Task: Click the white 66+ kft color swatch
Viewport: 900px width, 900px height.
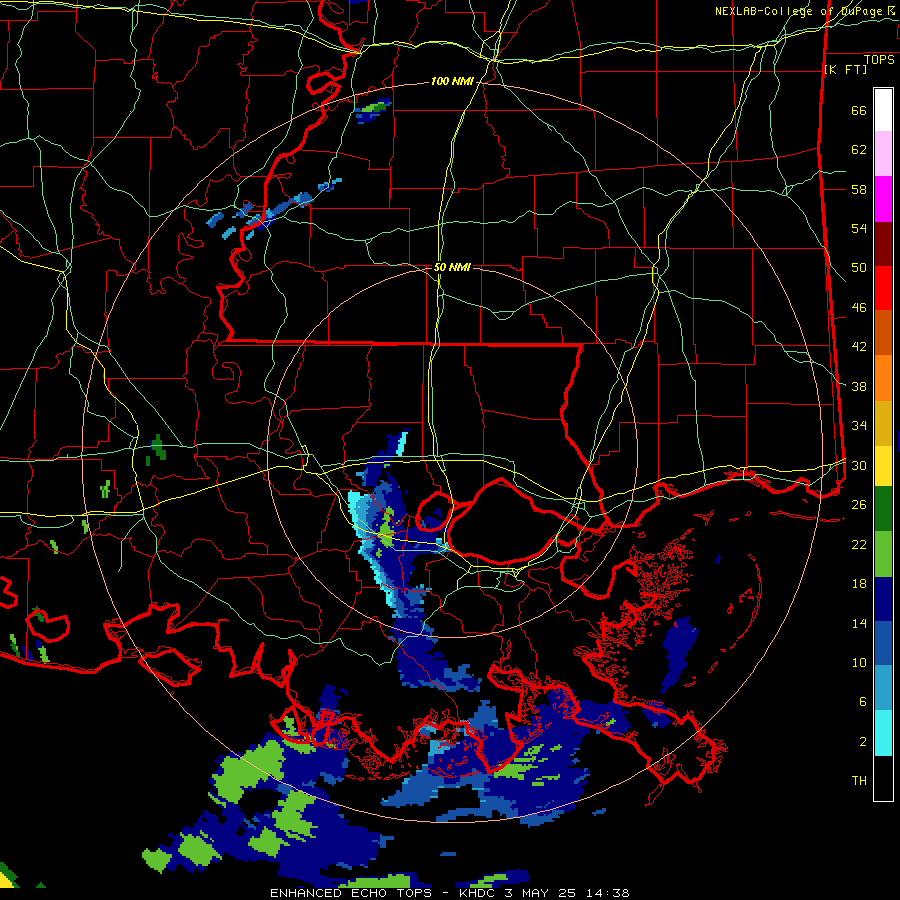Action: [x=883, y=110]
